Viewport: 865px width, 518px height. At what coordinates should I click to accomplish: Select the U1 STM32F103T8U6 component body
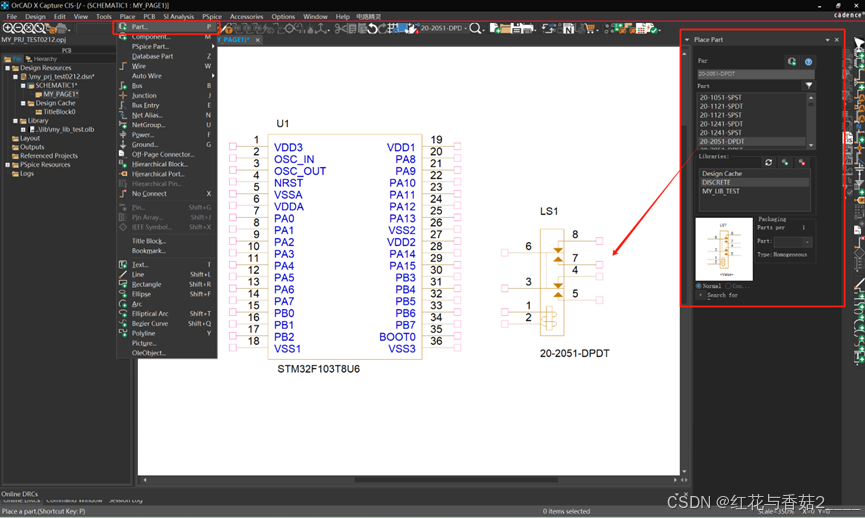point(345,247)
